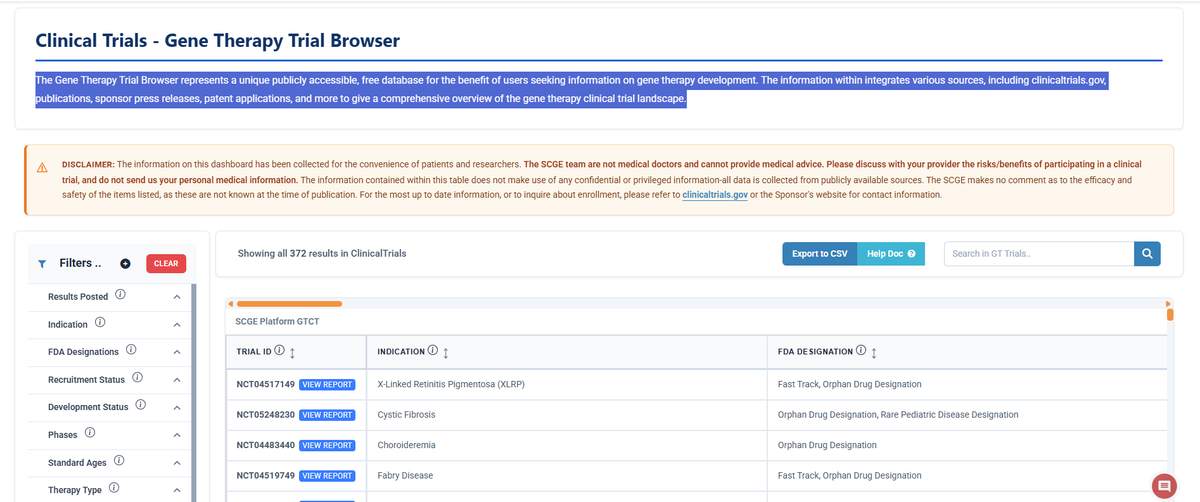Click the filters panel vertical scrollbar
1200x502 pixels.
tap(194, 393)
